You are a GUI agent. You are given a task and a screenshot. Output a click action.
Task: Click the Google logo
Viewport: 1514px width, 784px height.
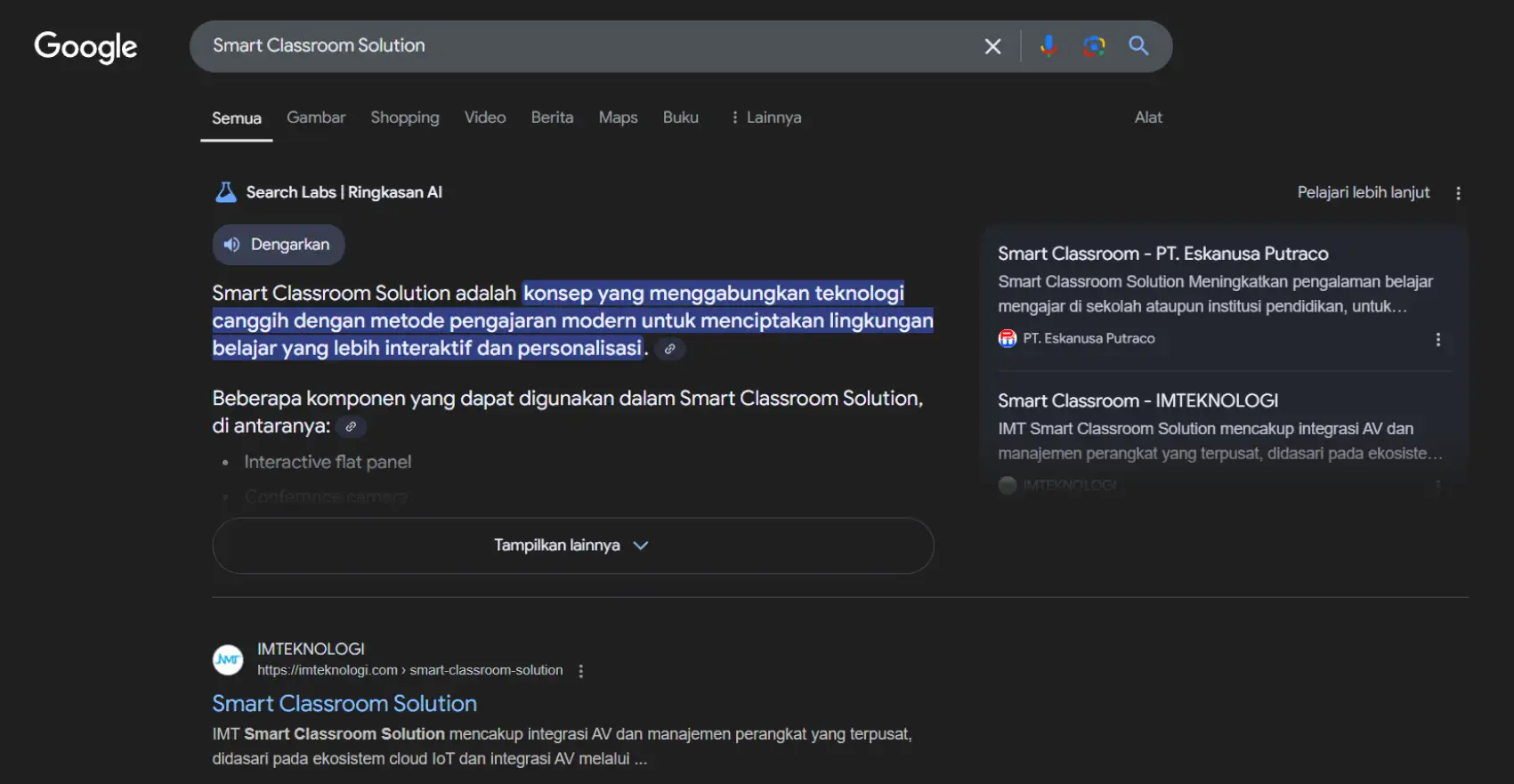85,46
